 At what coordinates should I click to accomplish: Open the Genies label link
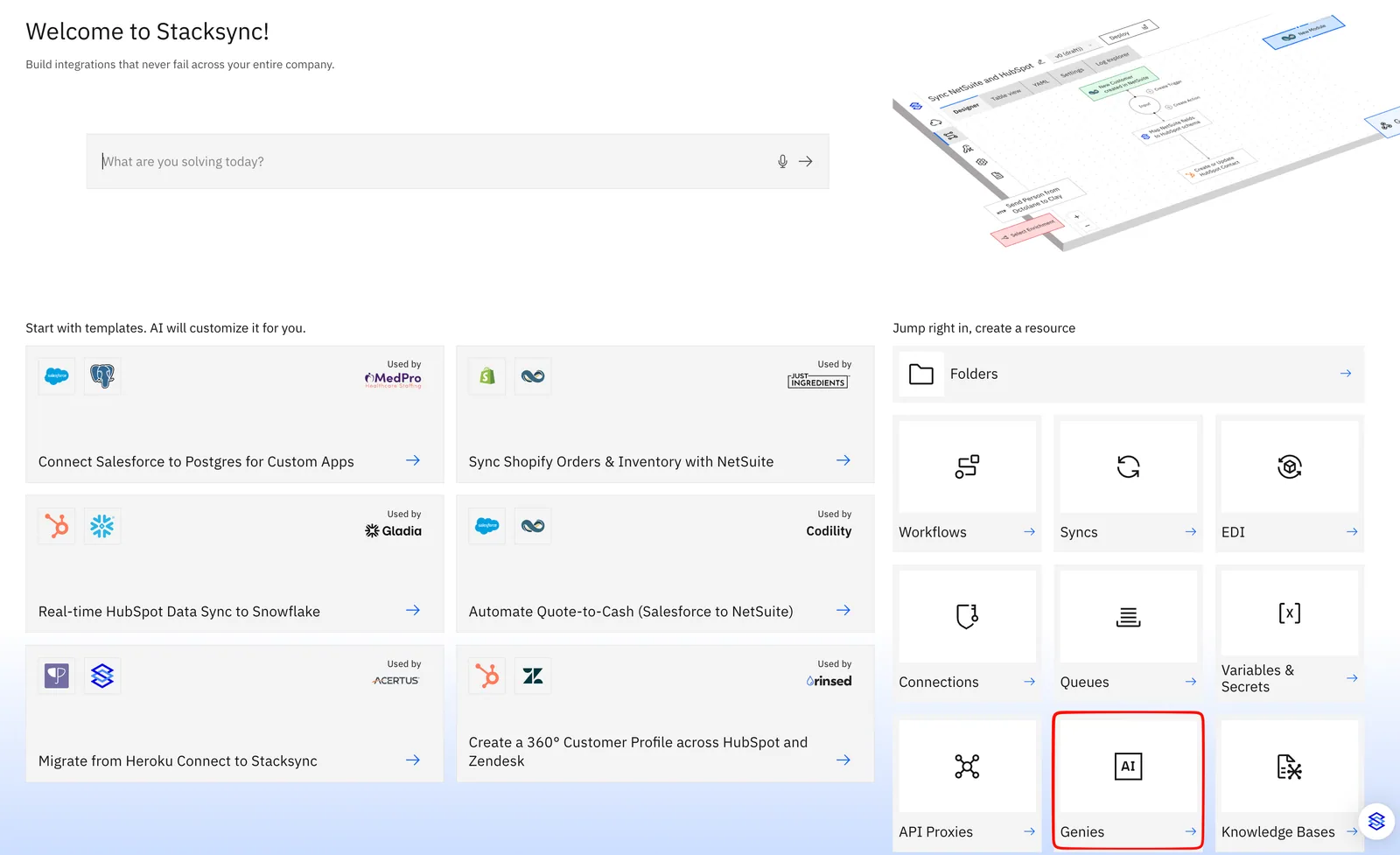1082,832
